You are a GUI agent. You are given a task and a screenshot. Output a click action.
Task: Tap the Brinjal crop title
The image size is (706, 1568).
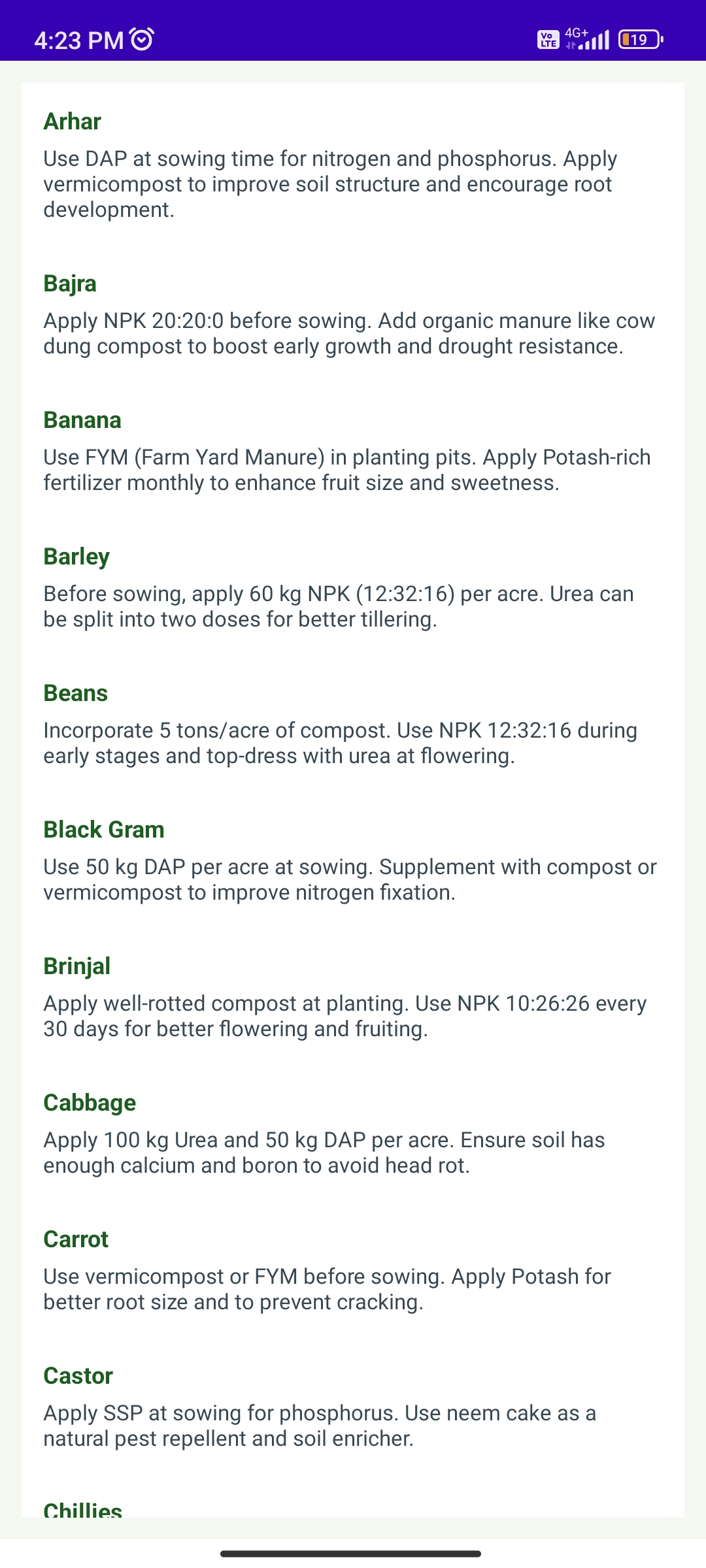click(77, 966)
